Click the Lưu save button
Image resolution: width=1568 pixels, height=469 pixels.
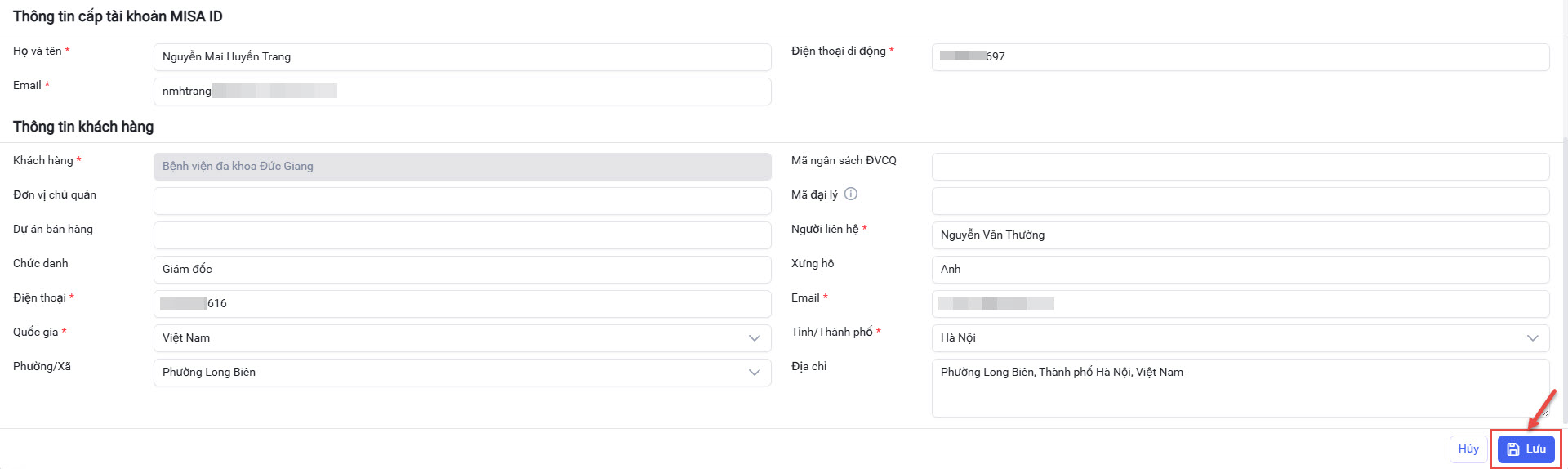click(x=1526, y=449)
